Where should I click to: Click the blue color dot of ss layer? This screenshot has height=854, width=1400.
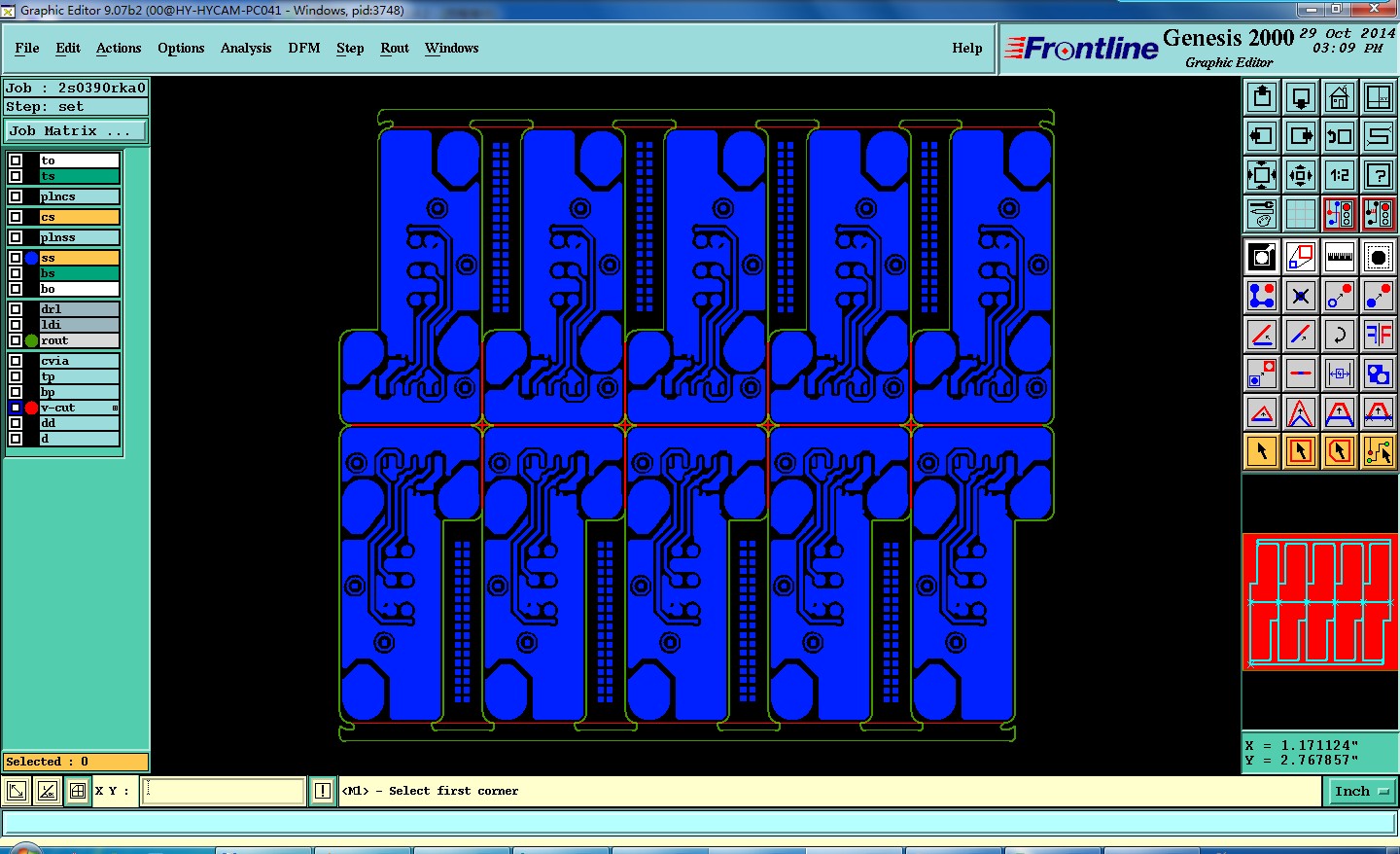click(31, 258)
